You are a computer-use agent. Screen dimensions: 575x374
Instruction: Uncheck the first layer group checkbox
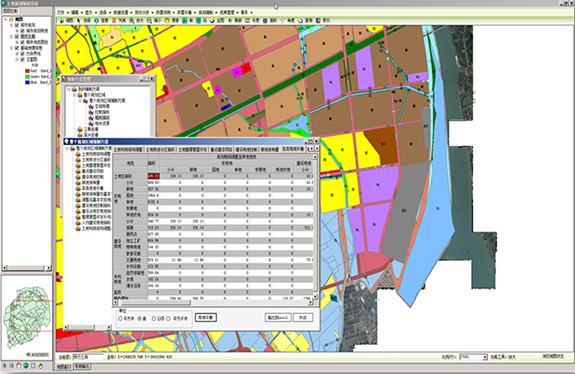point(17,25)
